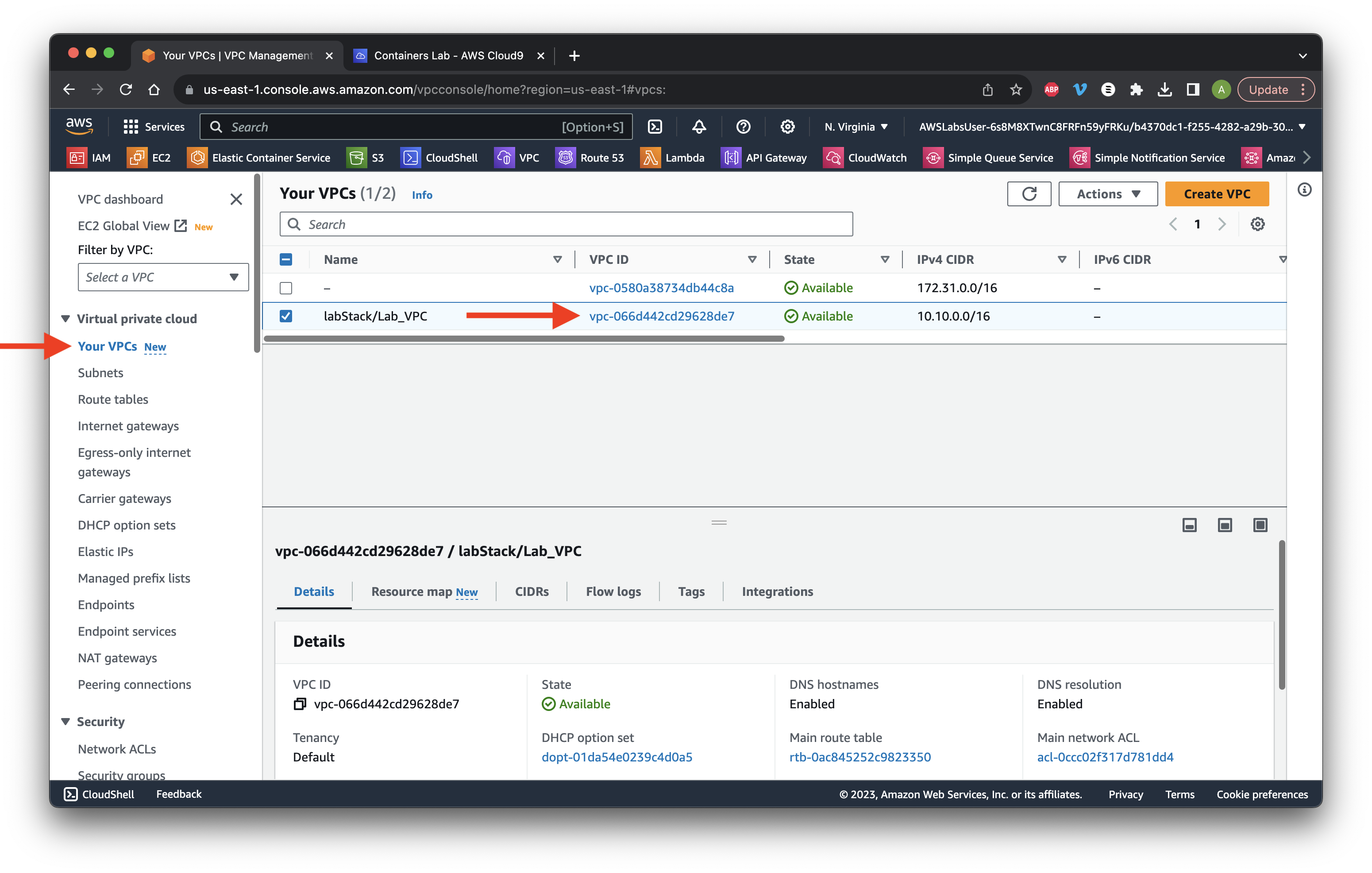Screen dimensions: 1372x873
Task: Open vpc-066d442cd29628de7 link in table
Action: click(x=662, y=316)
